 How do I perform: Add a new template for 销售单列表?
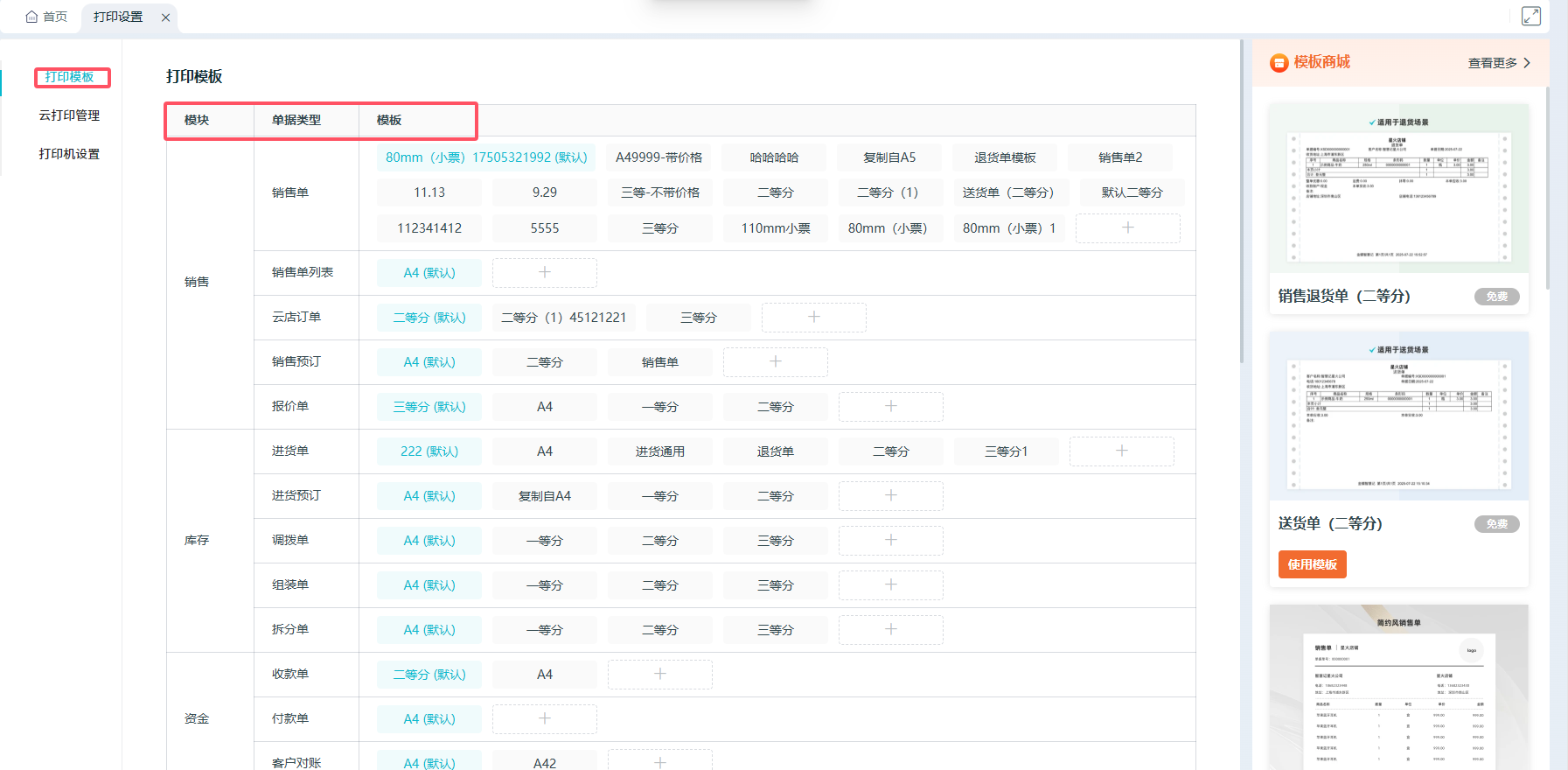(544, 273)
